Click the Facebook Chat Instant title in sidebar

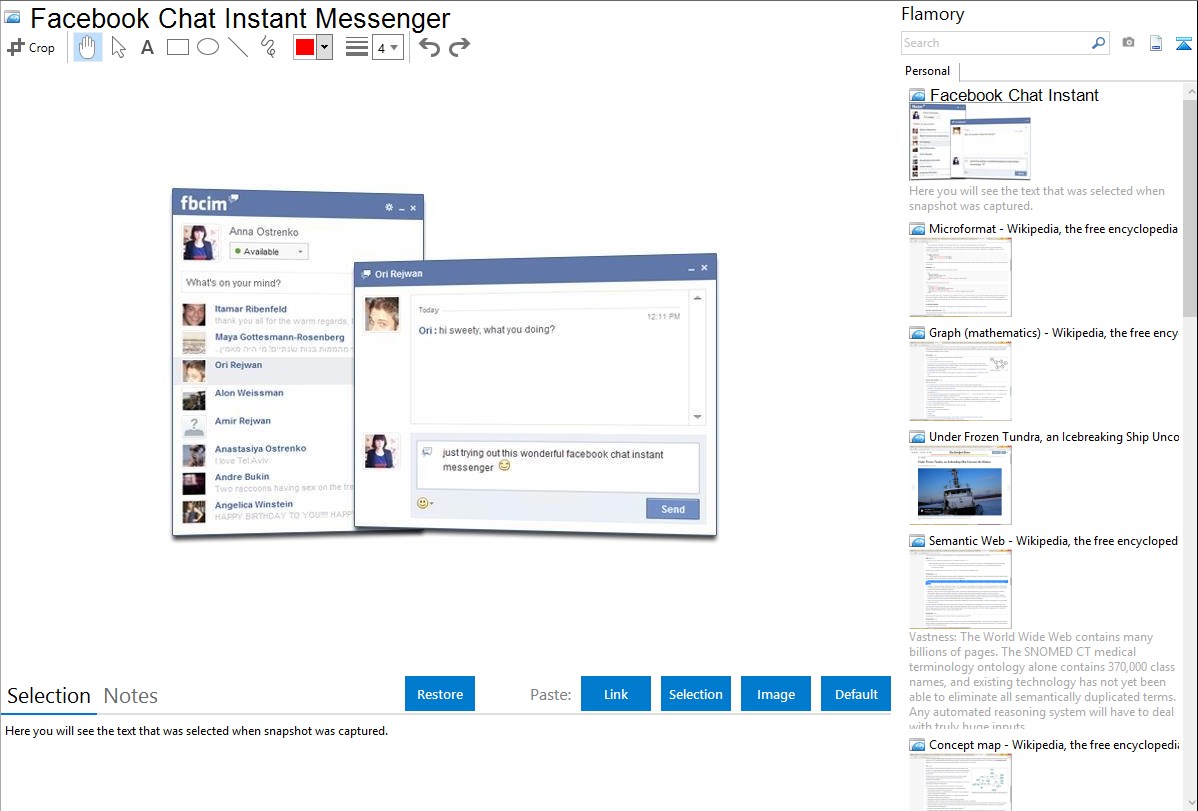(x=1014, y=96)
